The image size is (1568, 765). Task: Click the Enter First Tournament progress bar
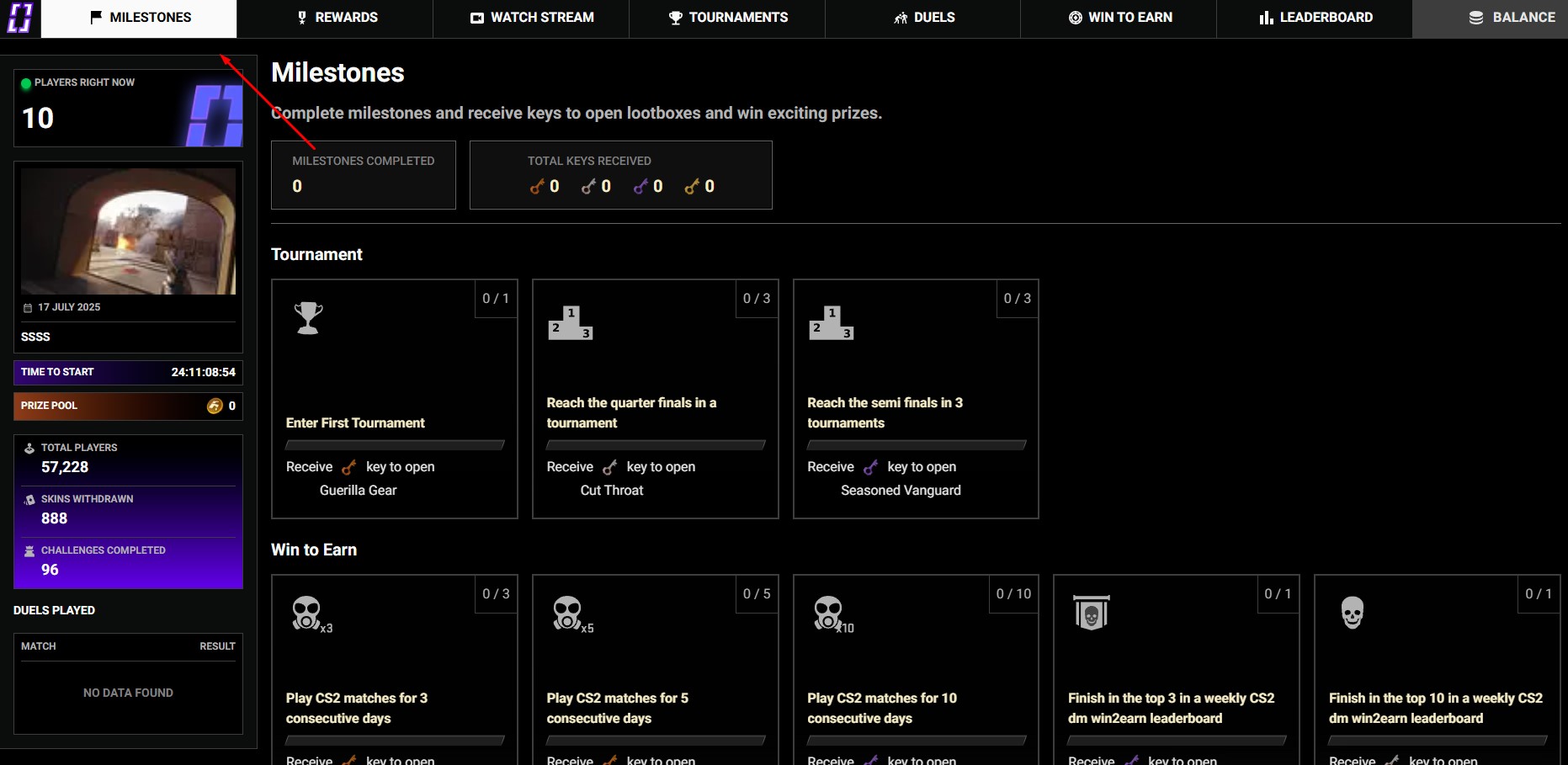coord(395,444)
